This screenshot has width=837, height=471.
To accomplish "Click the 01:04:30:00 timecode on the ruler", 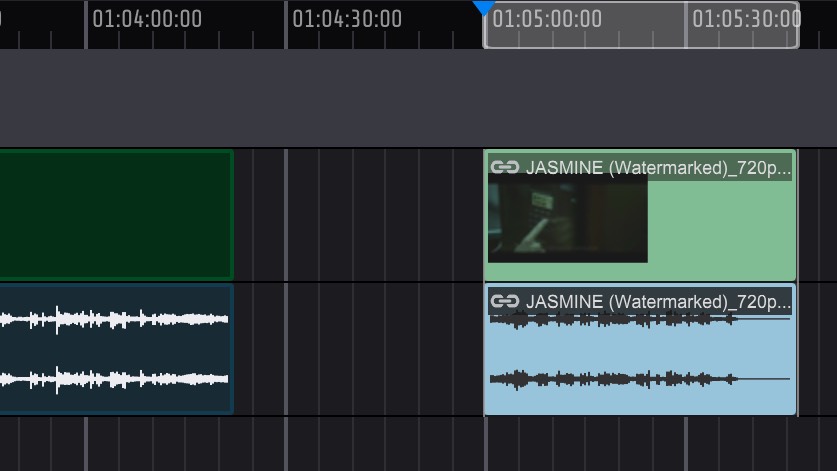I will pos(347,19).
